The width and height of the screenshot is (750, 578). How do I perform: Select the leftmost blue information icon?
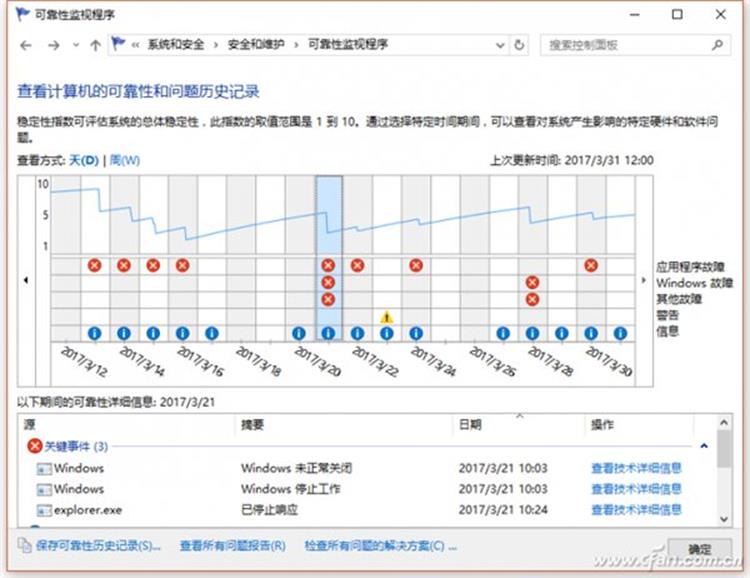(94, 333)
